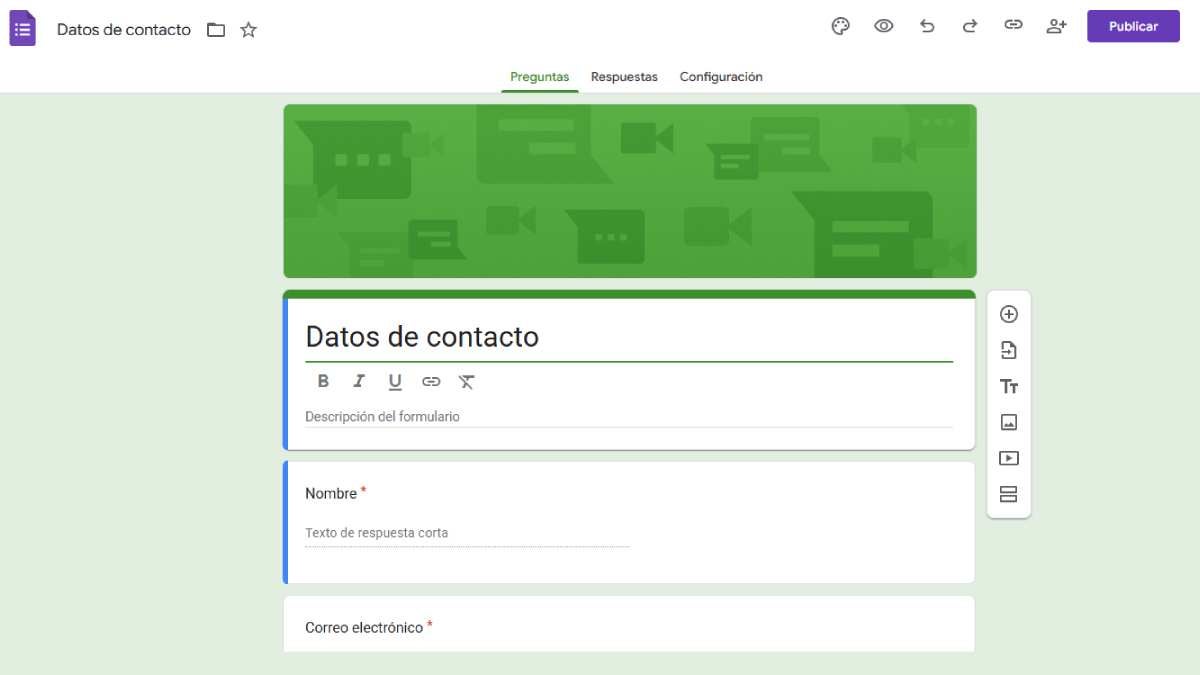Edit the form title Datos de contacto

(x=629, y=337)
